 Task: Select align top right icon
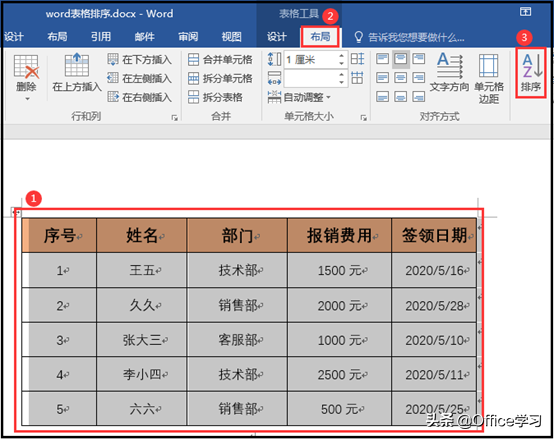pyautogui.click(x=419, y=59)
